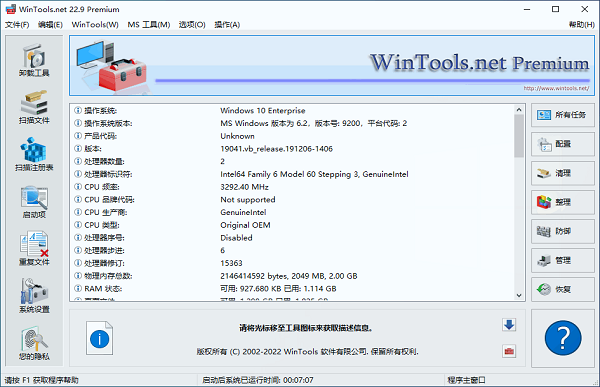Click the system info scrollbar up arrow

(x=519, y=110)
